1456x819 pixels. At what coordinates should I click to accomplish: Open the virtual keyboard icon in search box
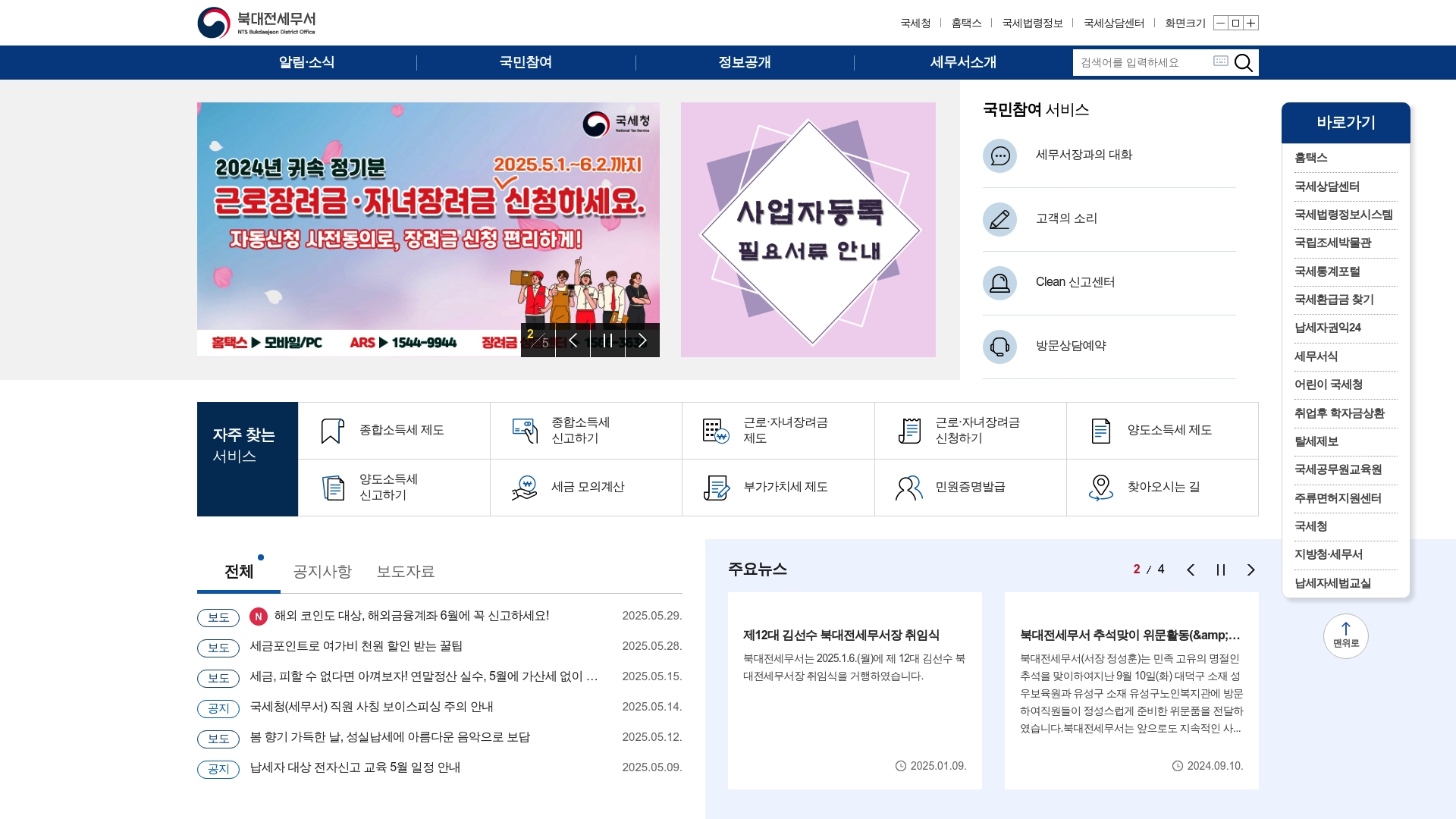tap(1221, 61)
